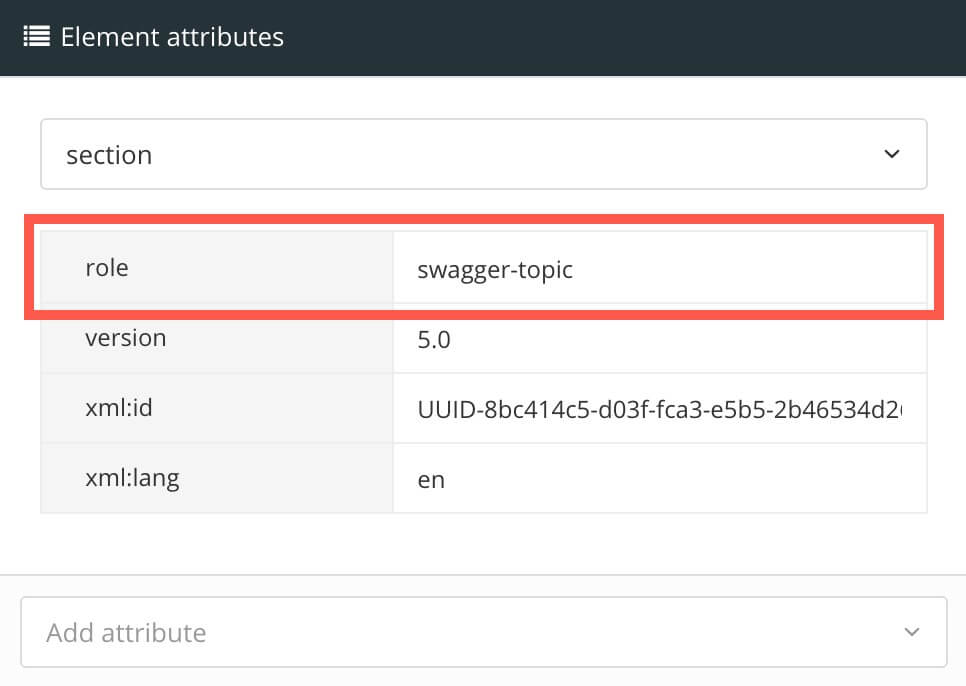Open the section element dropdown

point(484,154)
